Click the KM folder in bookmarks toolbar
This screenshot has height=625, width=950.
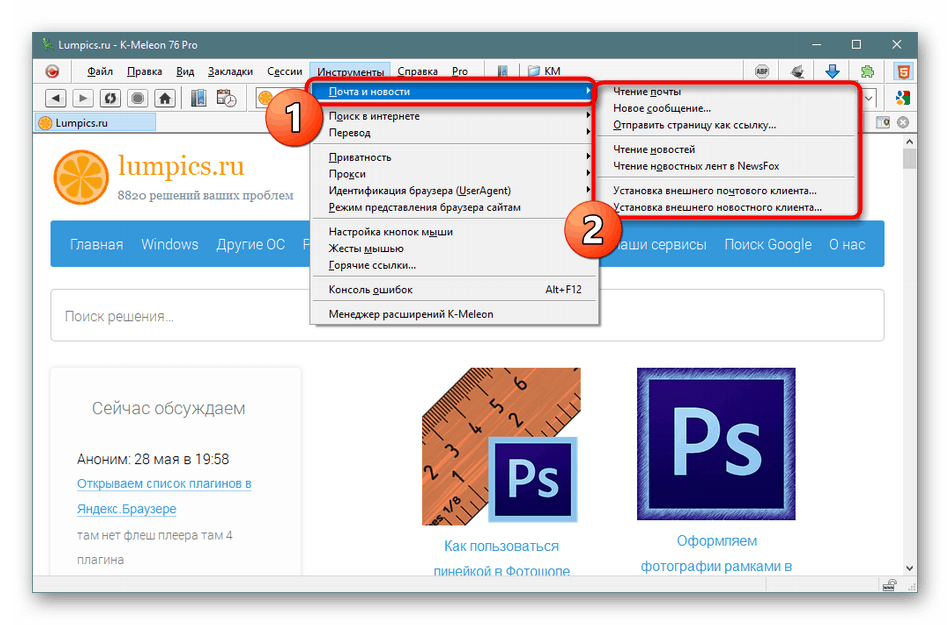tap(544, 71)
